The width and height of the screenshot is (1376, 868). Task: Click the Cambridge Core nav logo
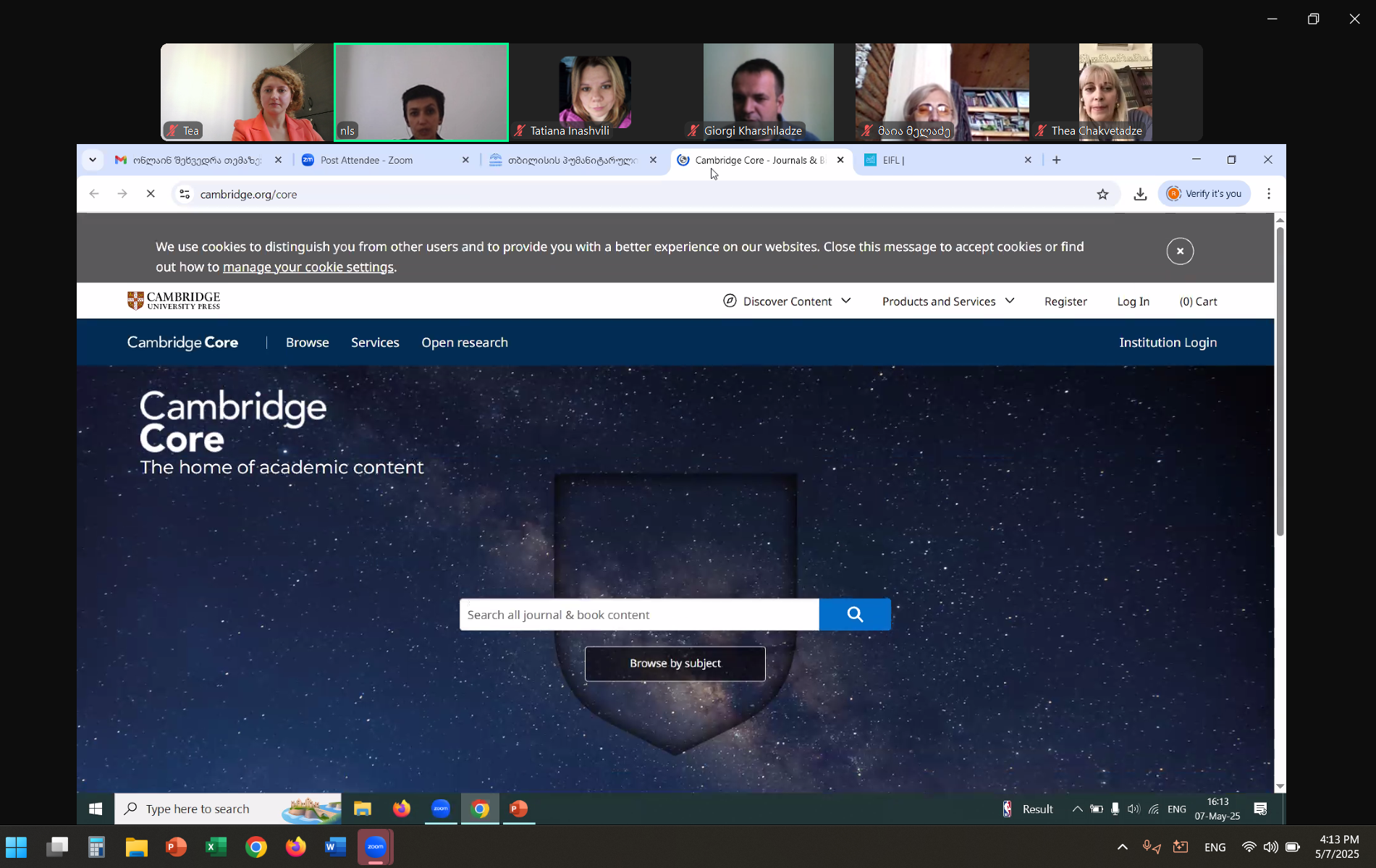click(182, 342)
